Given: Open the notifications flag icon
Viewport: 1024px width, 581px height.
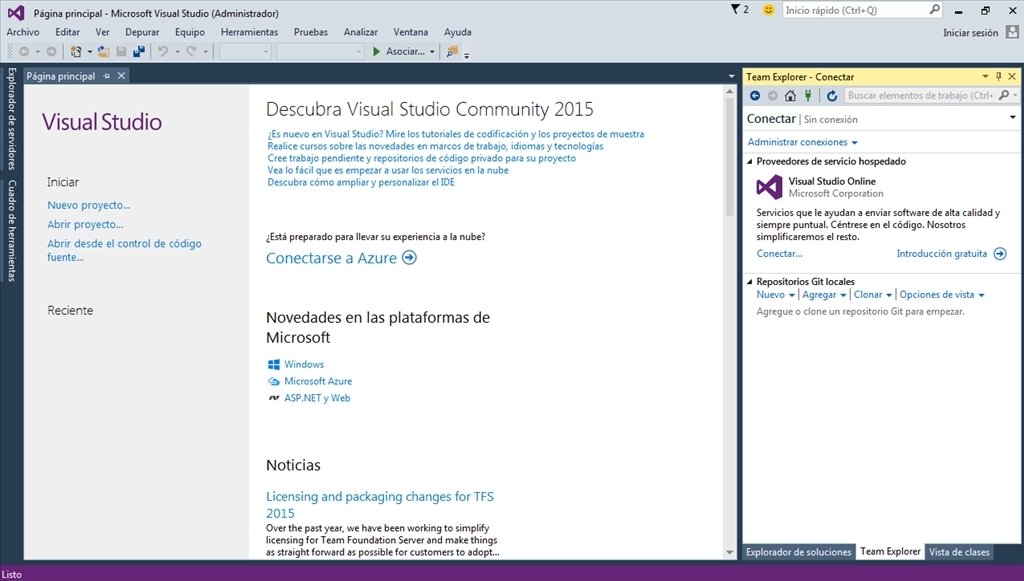Looking at the screenshot, I should click(736, 9).
